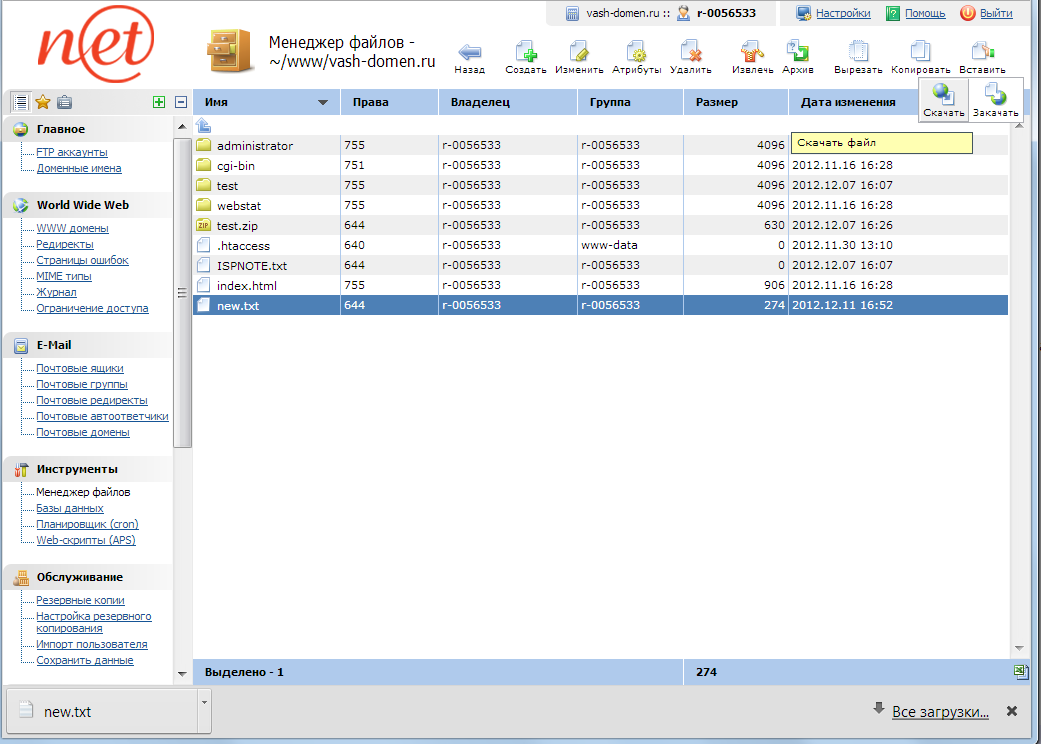This screenshot has width=1041, height=744.
Task: Open the Базы данных link
Action: (x=70, y=508)
